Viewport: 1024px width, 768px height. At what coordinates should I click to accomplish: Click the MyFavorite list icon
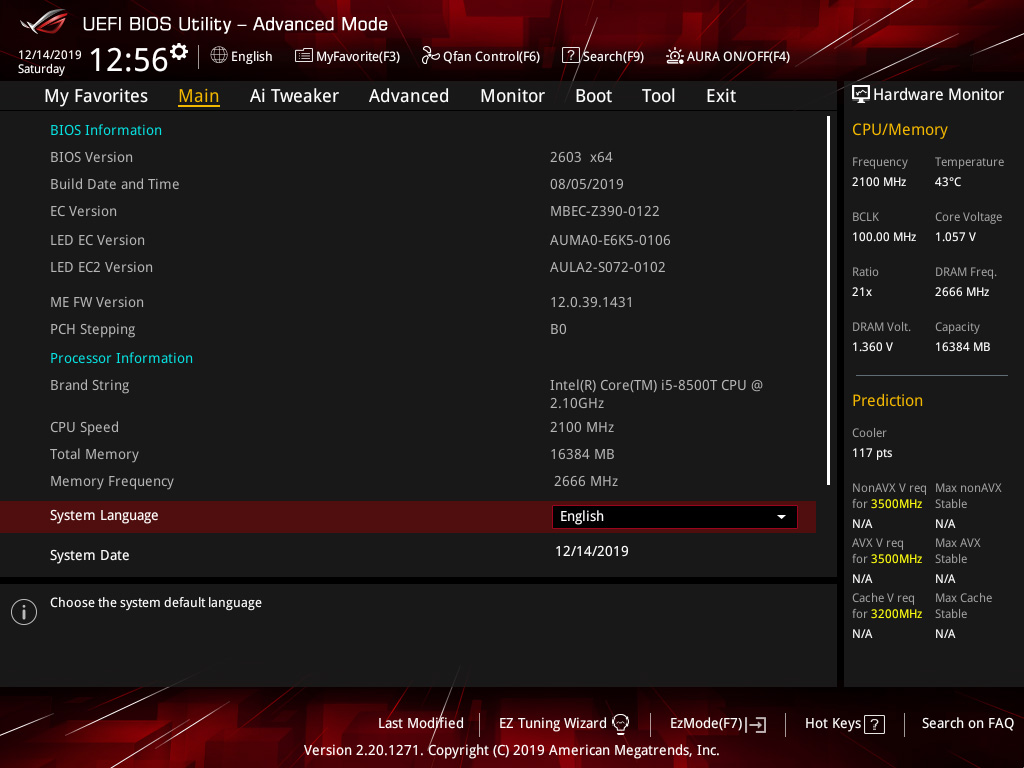(x=303, y=56)
